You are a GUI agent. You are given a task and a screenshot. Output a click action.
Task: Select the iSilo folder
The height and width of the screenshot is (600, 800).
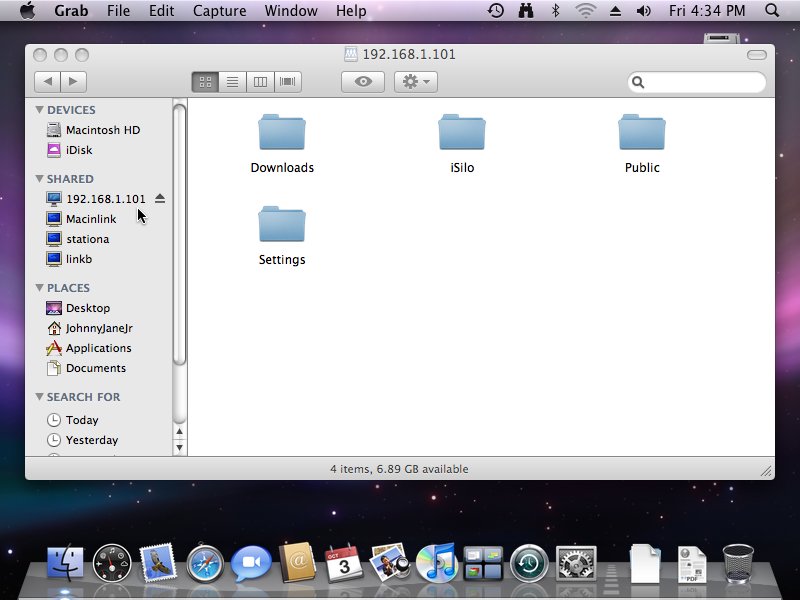tap(462, 132)
